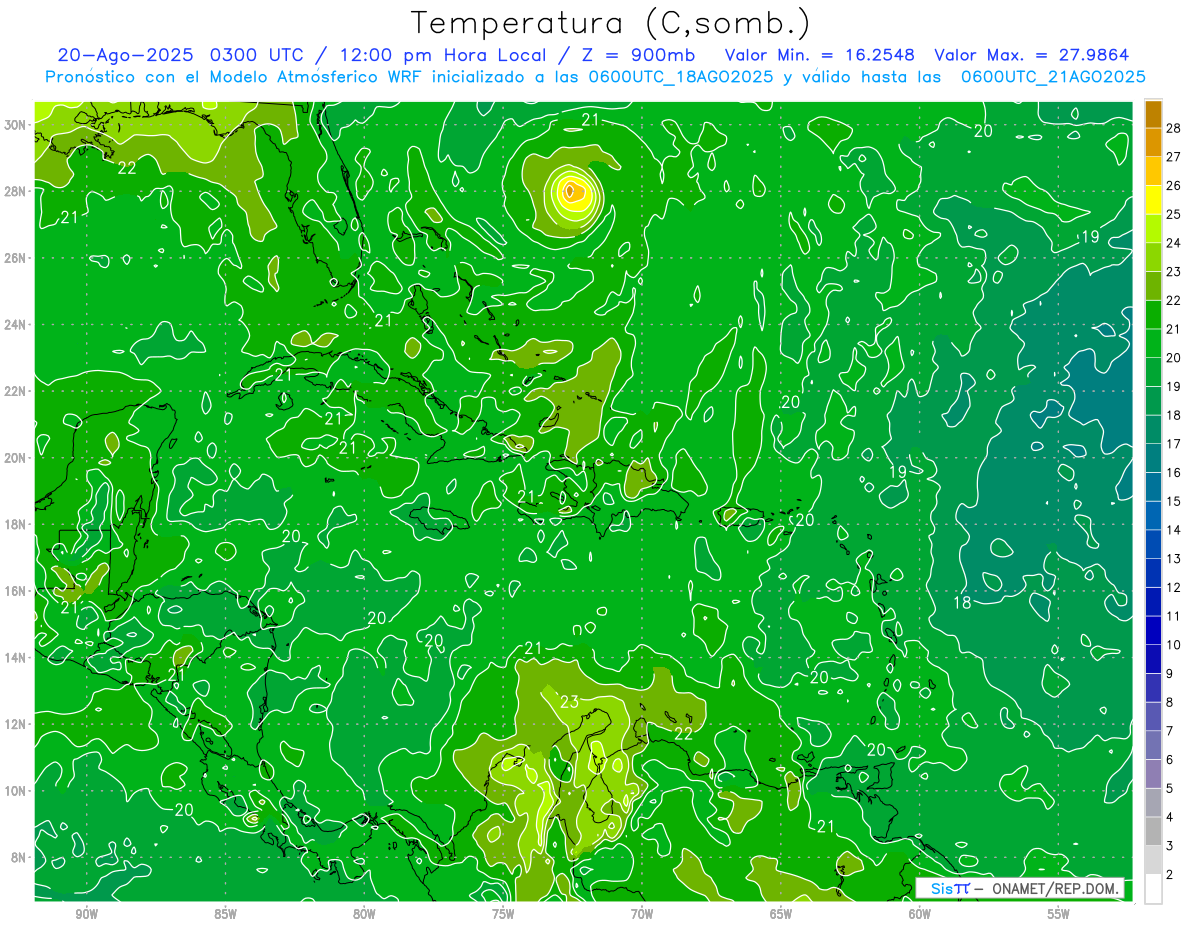This screenshot has height=927, width=1200.
Task: Click the '8N' latitude axis label
Action: (19, 857)
